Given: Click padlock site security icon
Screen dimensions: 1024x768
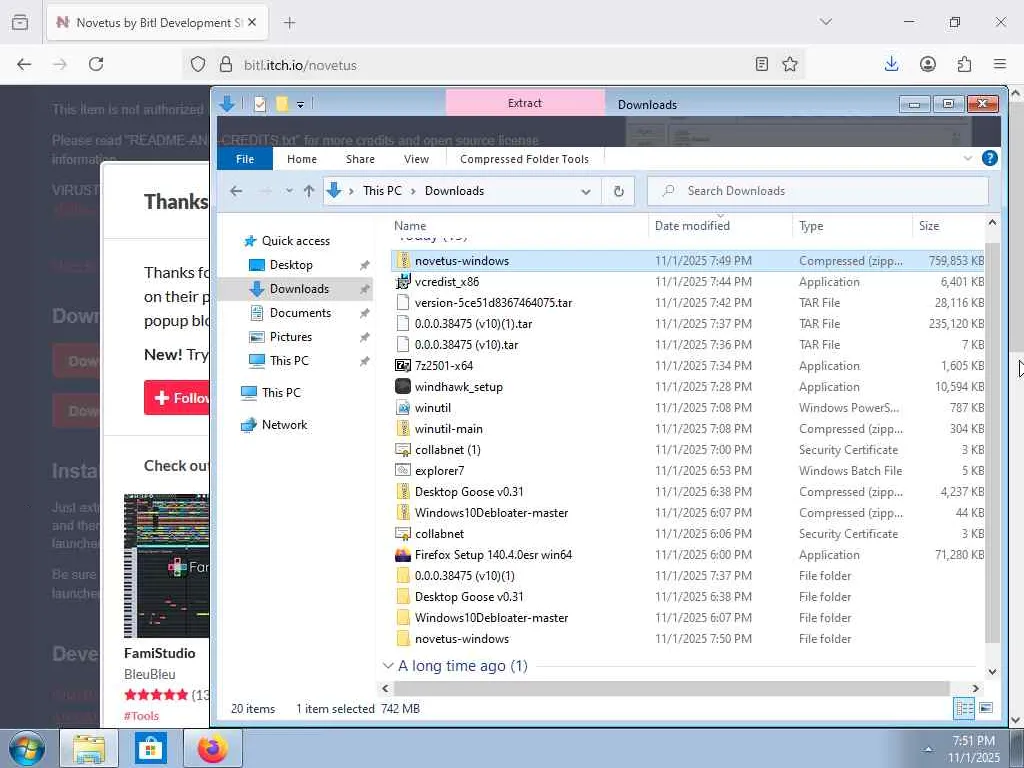Looking at the screenshot, I should click(x=226, y=64).
